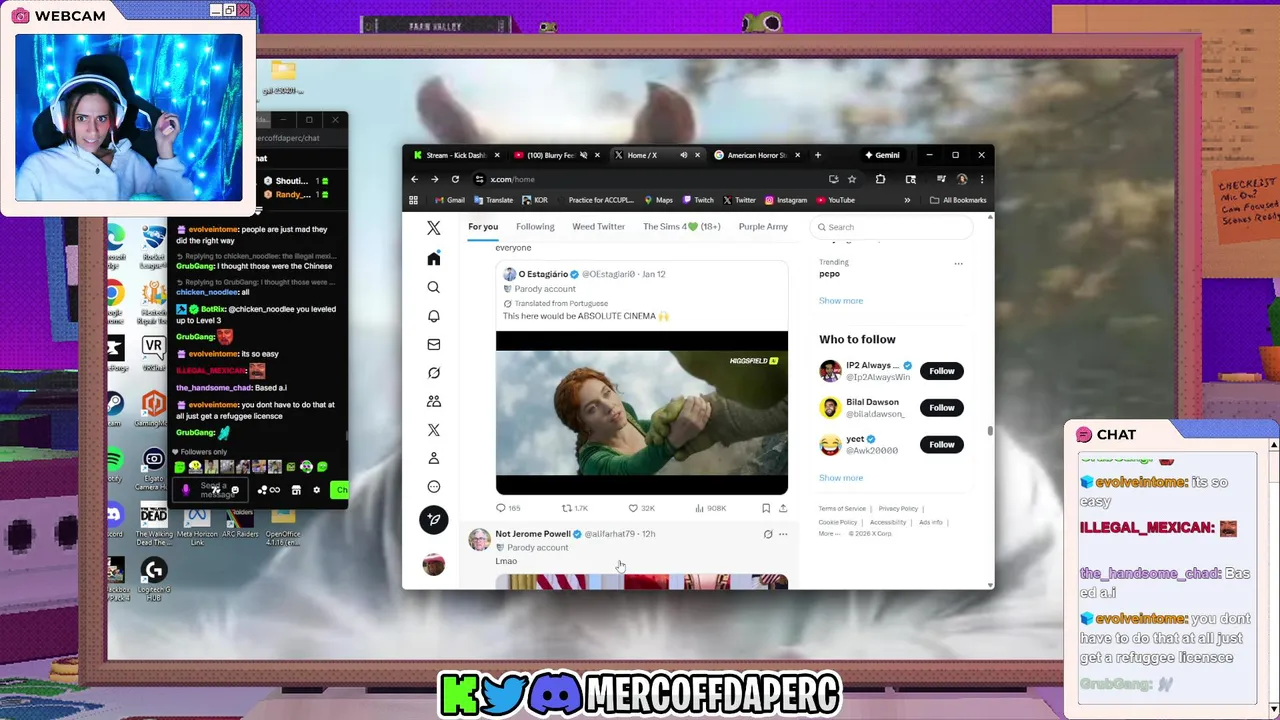The width and height of the screenshot is (1280, 720).
Task: Switch to Stream - Kick Dashboard browser tab
Action: tap(456, 155)
